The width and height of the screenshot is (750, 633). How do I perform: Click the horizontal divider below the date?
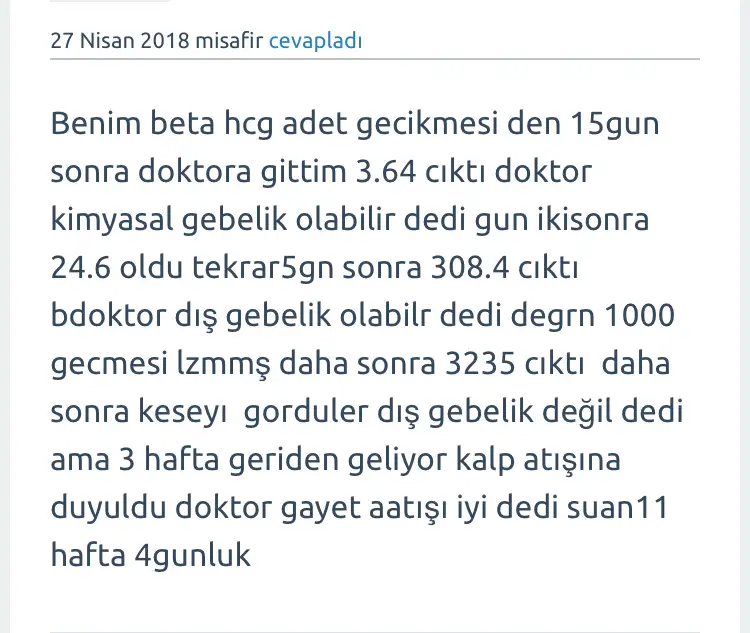pyautogui.click(x=375, y=59)
